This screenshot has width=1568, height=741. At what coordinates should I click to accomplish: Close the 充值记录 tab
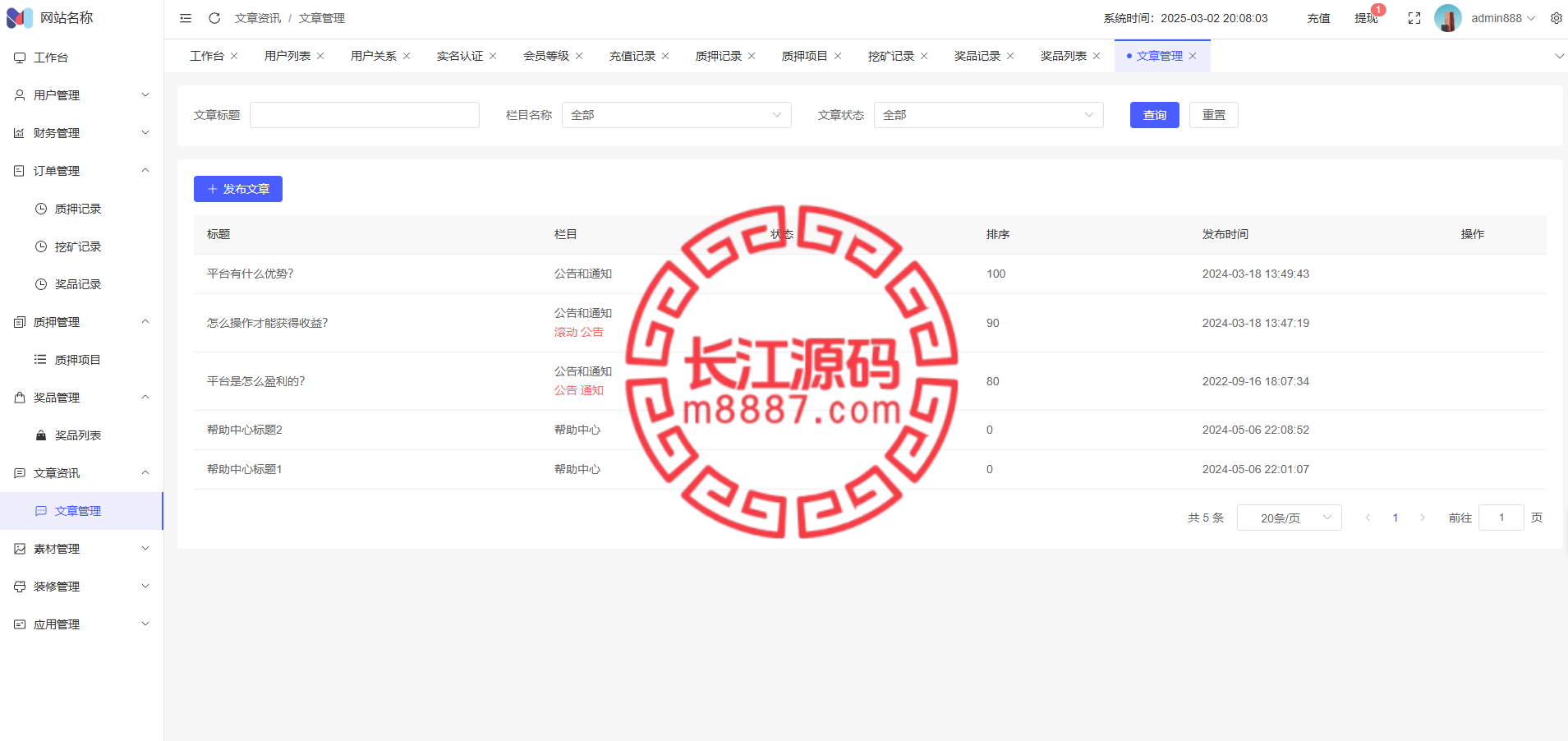pyautogui.click(x=665, y=56)
